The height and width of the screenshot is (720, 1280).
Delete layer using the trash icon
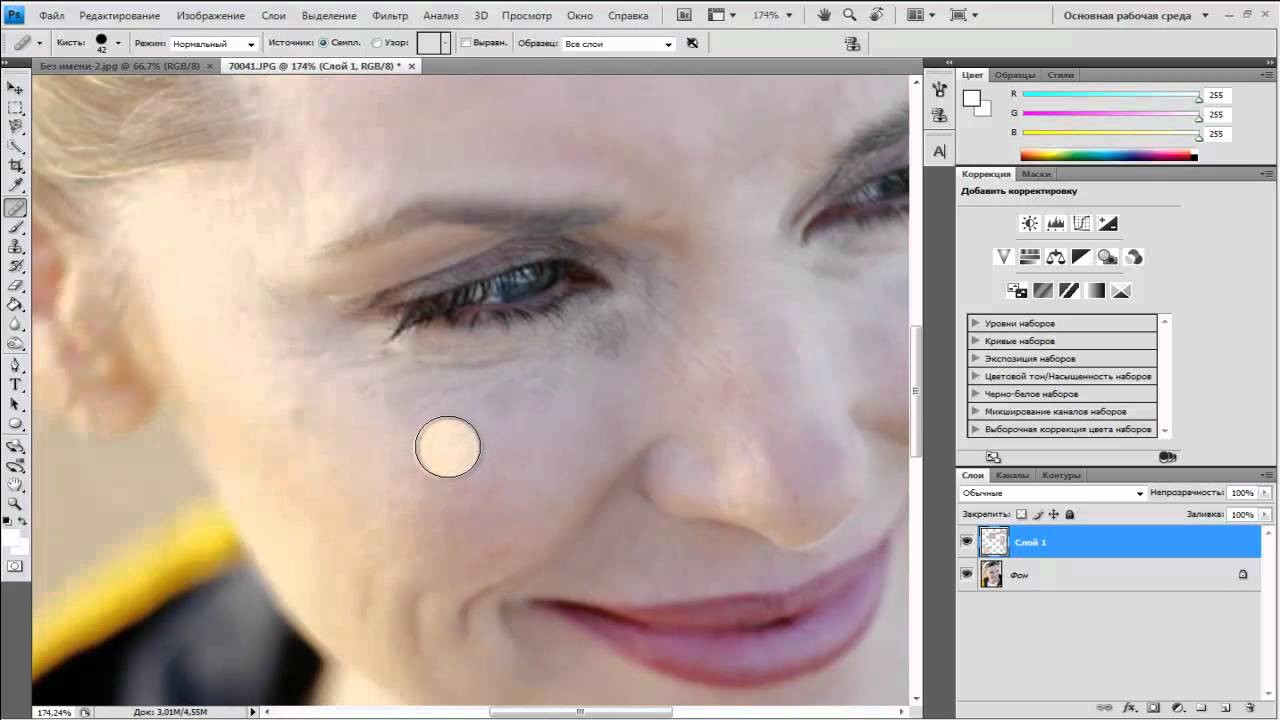1250,707
